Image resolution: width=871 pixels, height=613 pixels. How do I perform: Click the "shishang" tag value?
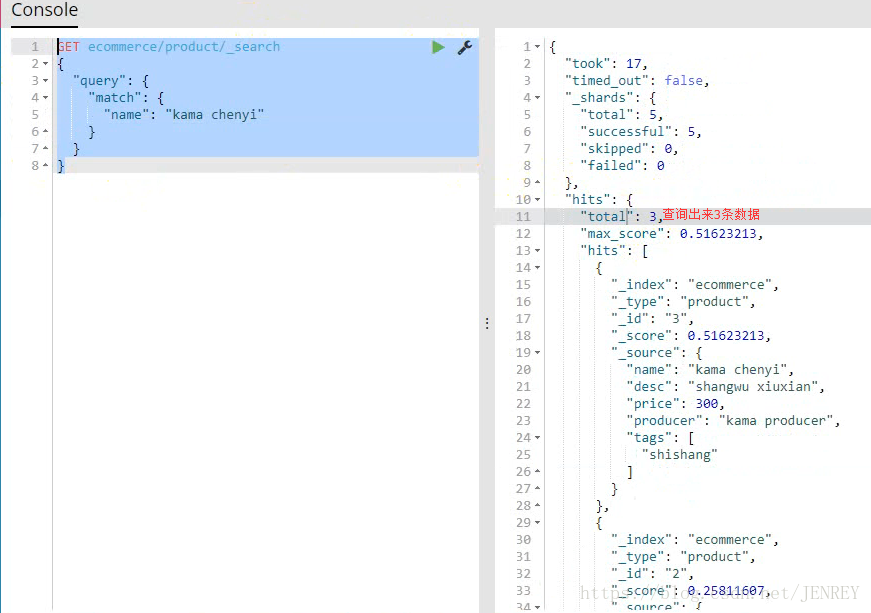(680, 455)
